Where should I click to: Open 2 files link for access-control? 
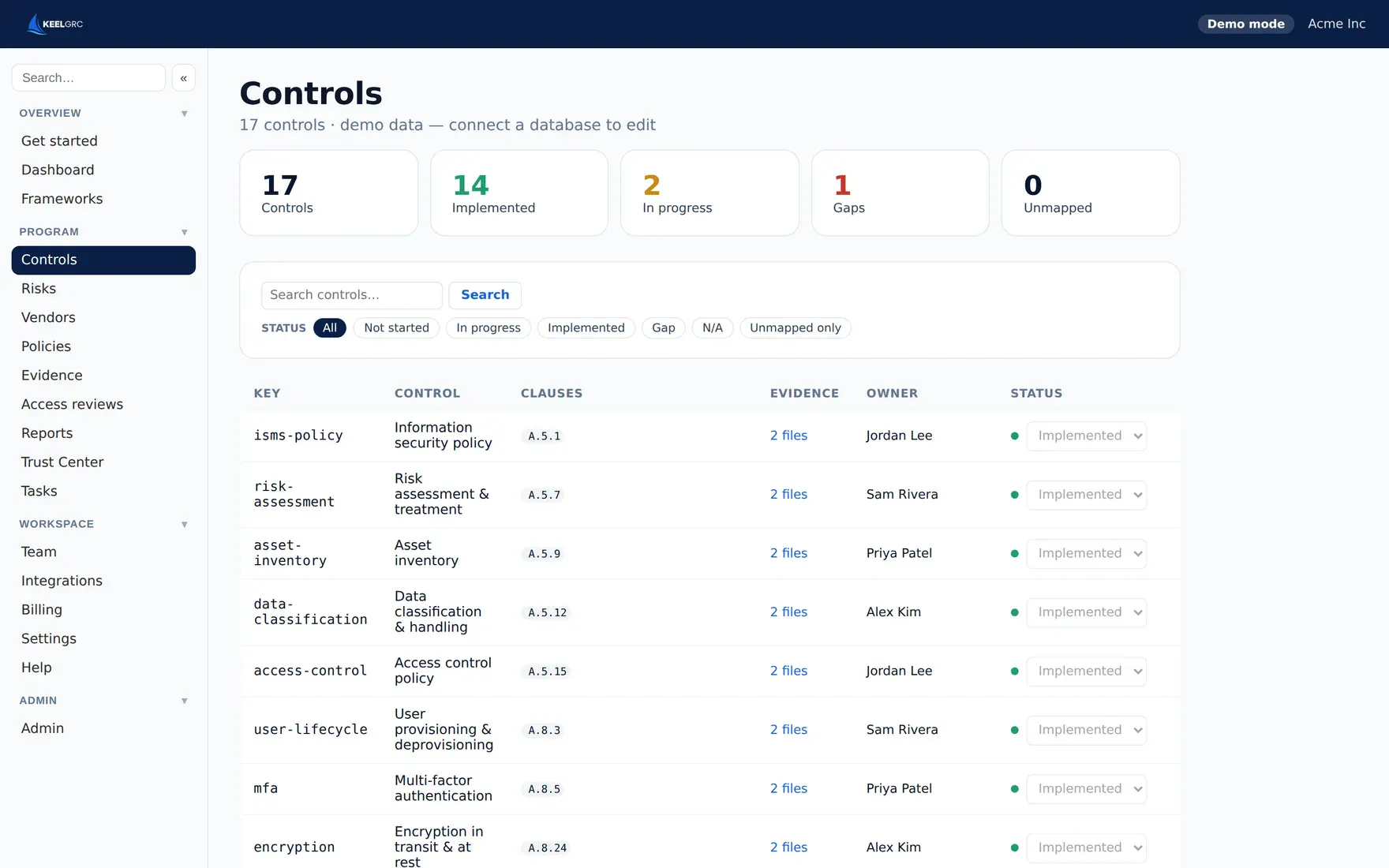[788, 671]
